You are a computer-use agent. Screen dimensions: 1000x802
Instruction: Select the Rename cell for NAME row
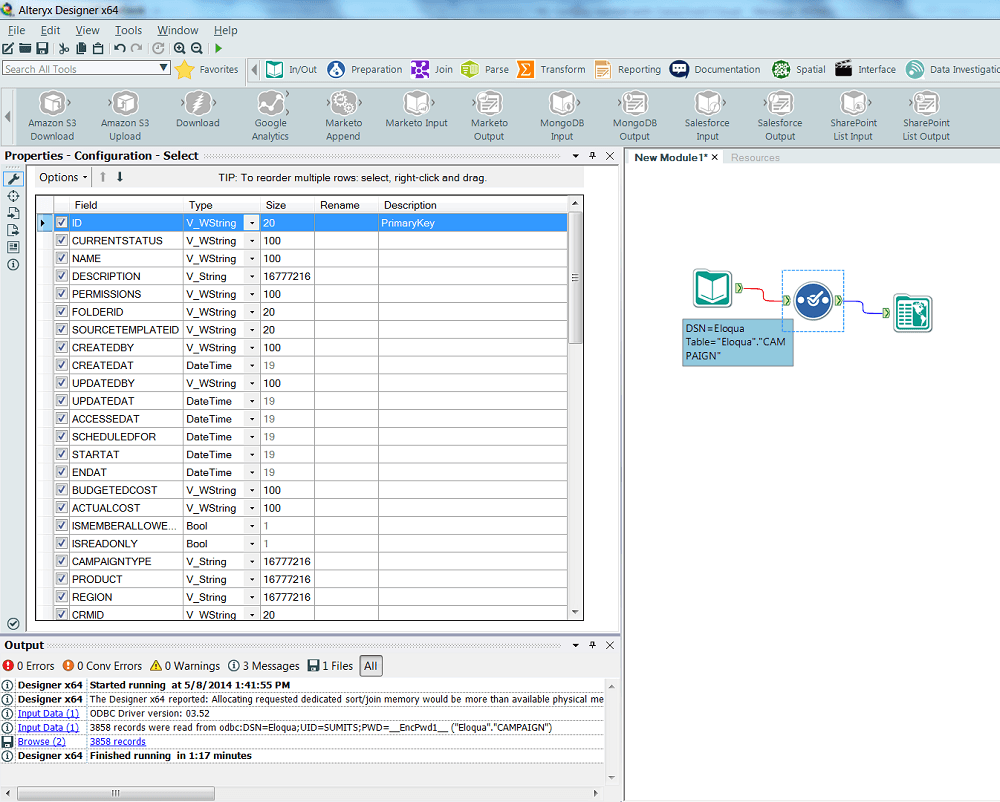346,258
